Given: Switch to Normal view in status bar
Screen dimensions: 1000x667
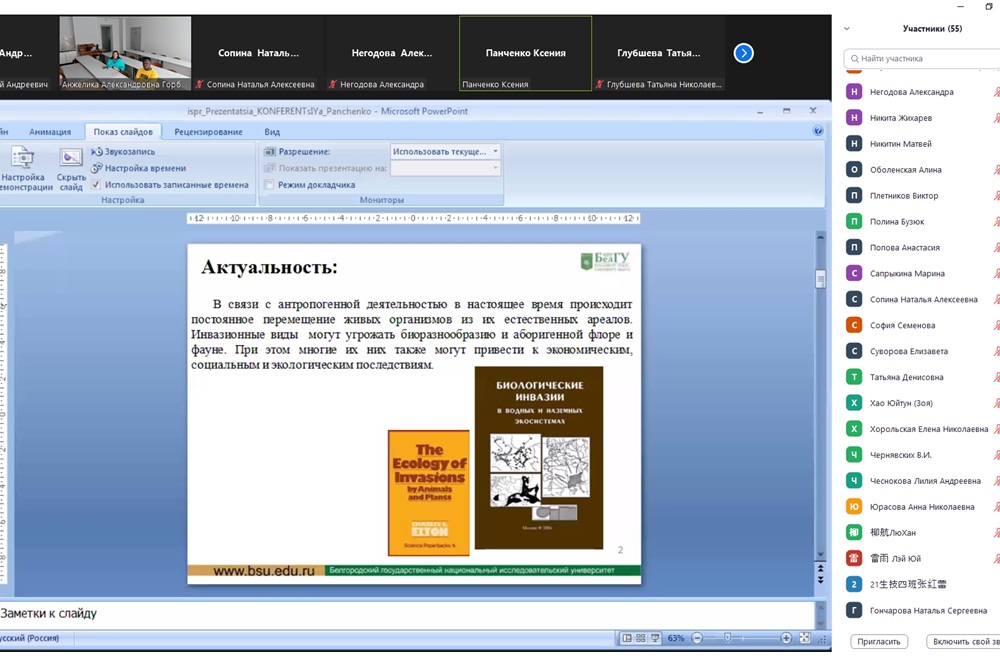Looking at the screenshot, I should tap(627, 638).
